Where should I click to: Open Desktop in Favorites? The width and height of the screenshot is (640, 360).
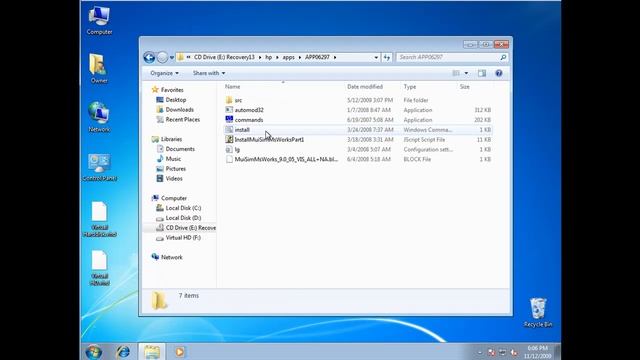[x=176, y=100]
